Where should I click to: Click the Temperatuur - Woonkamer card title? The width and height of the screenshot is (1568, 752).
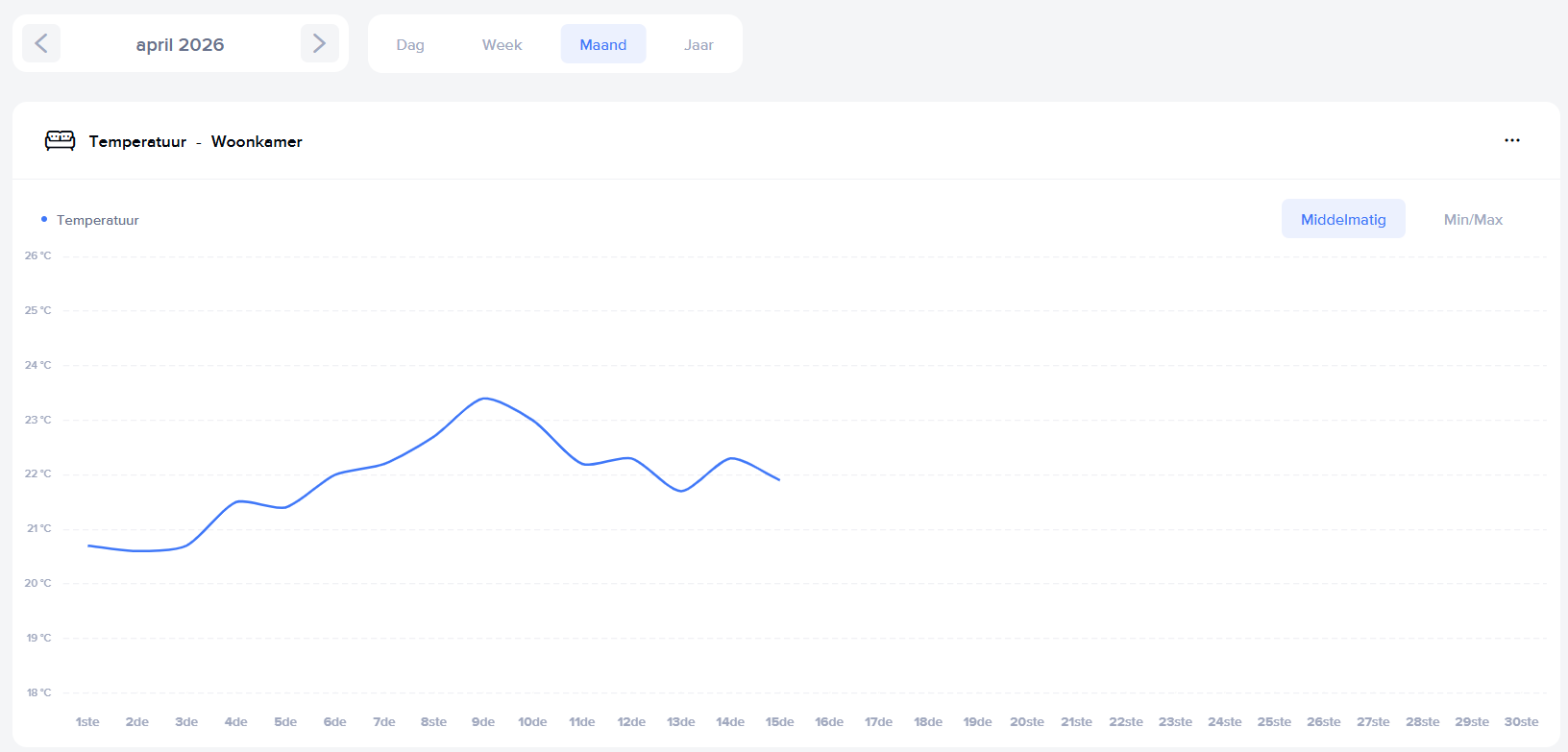196,141
